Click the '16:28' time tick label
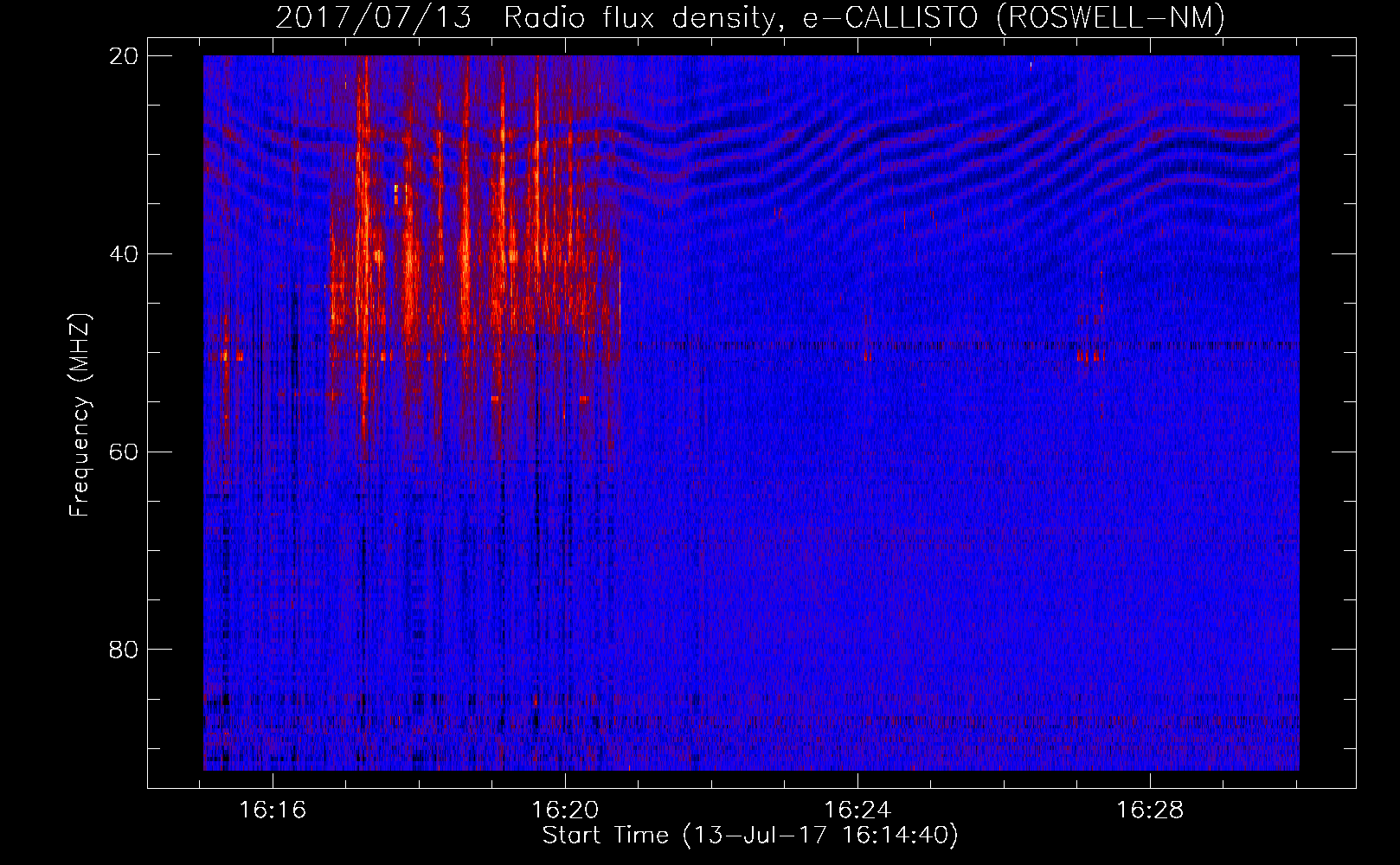The width and height of the screenshot is (1400, 865). (x=1150, y=811)
